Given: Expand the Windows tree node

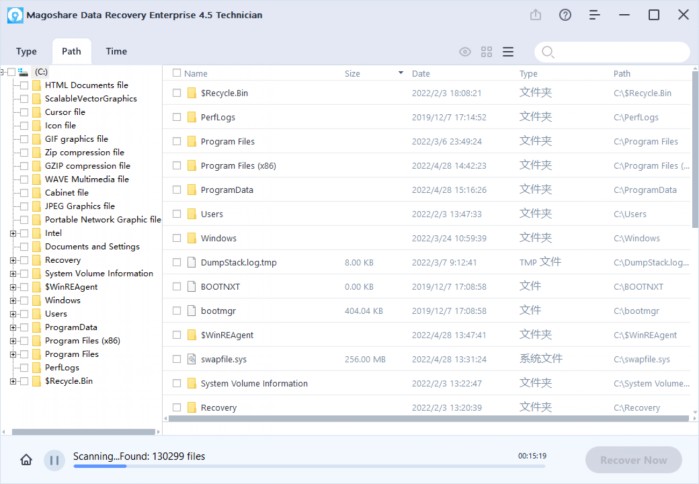Looking at the screenshot, I should point(13,300).
